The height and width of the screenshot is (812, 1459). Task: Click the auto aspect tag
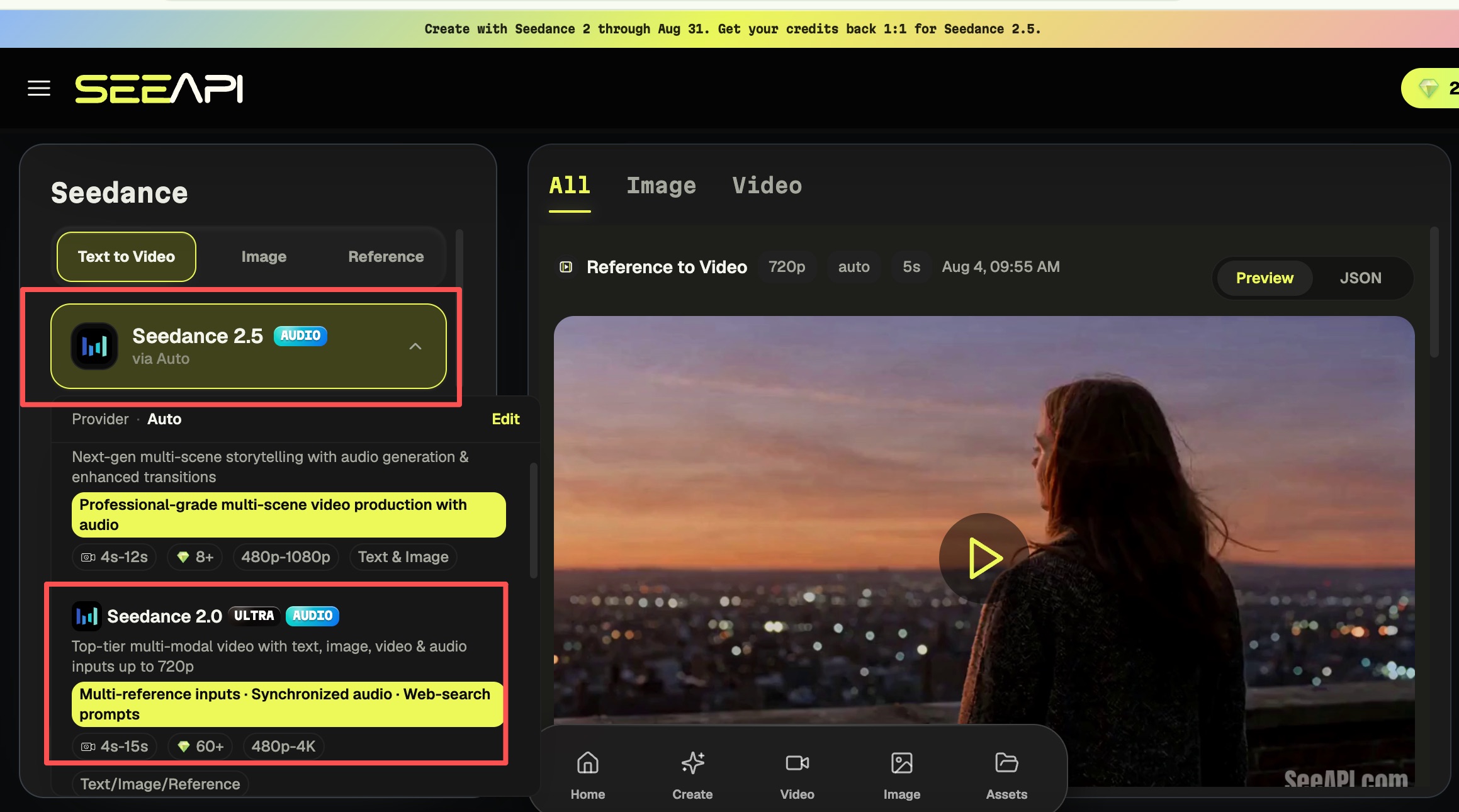853,267
